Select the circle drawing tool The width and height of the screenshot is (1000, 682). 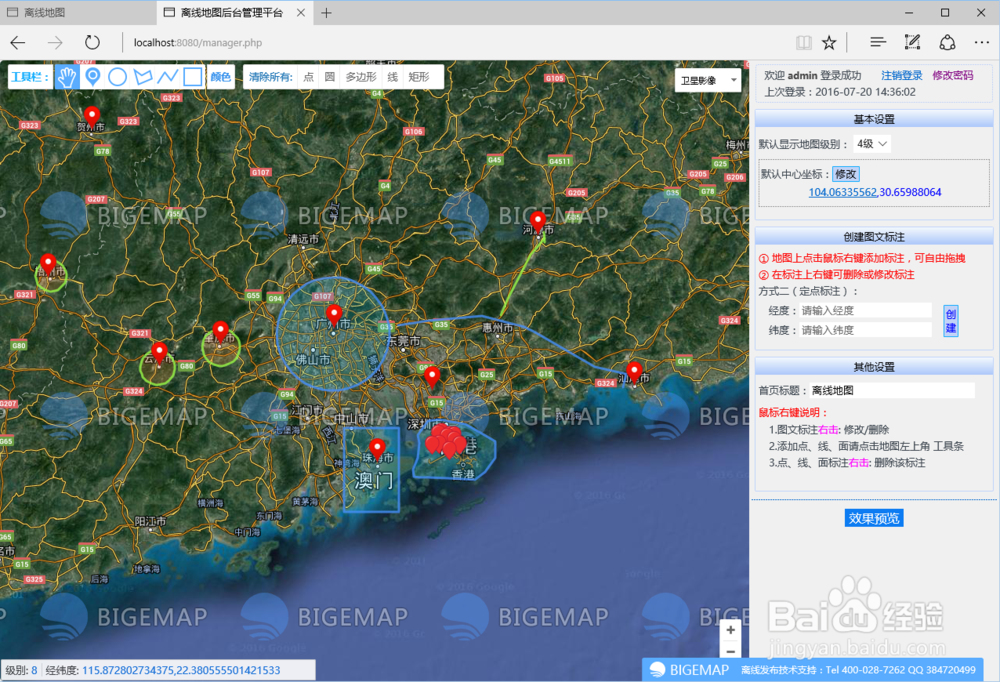click(x=118, y=76)
